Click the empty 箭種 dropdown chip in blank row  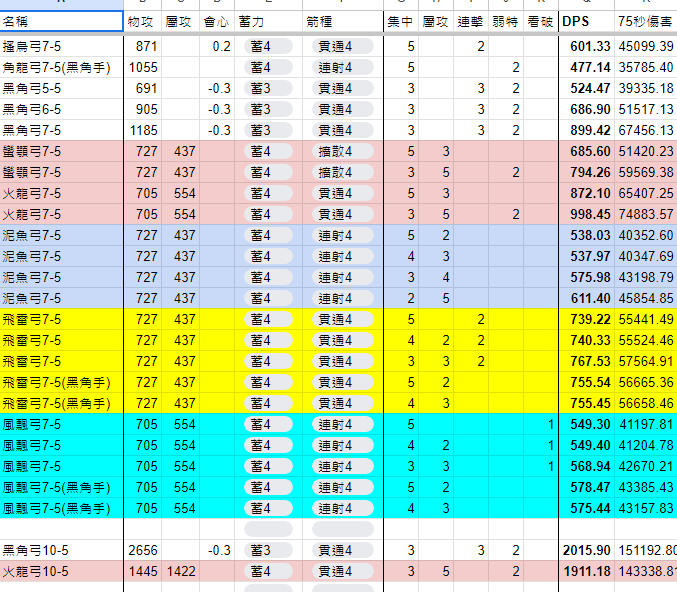[343, 529]
